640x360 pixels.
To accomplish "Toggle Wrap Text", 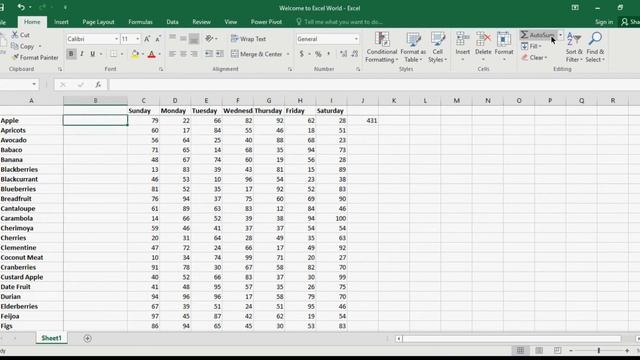I will point(248,39).
